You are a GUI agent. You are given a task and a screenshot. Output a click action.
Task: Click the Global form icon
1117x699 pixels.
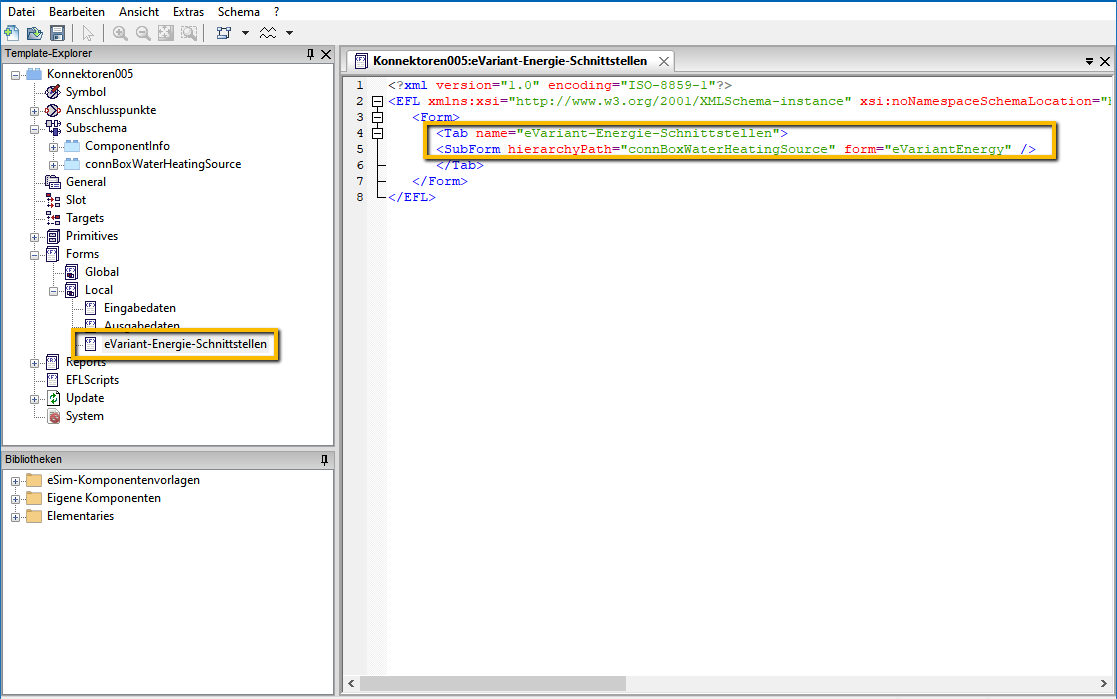(x=72, y=272)
